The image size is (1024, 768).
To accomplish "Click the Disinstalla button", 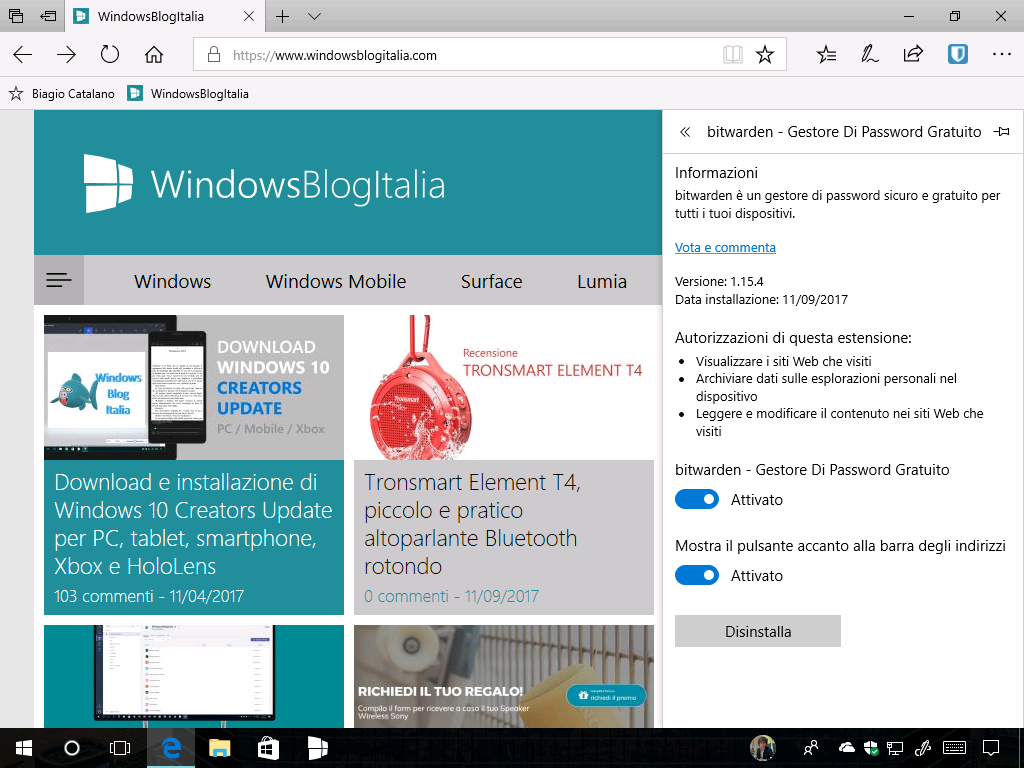I will (x=758, y=632).
